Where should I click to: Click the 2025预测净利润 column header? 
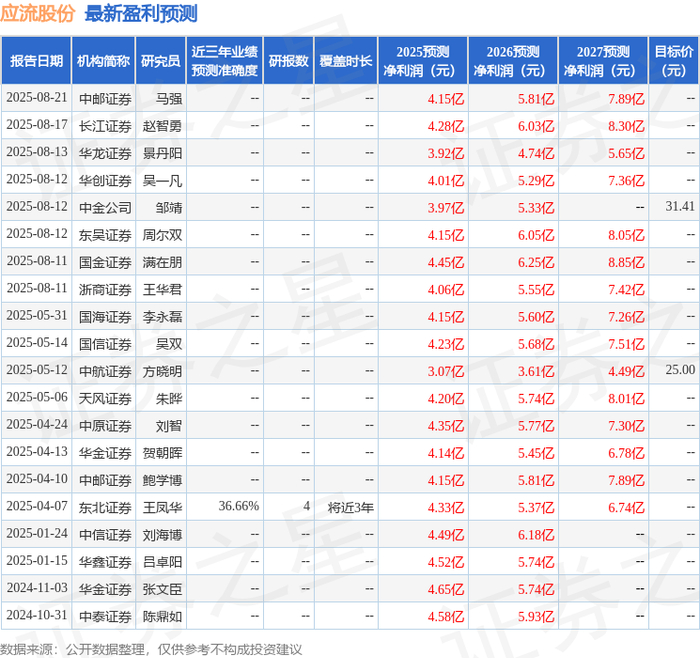423,61
